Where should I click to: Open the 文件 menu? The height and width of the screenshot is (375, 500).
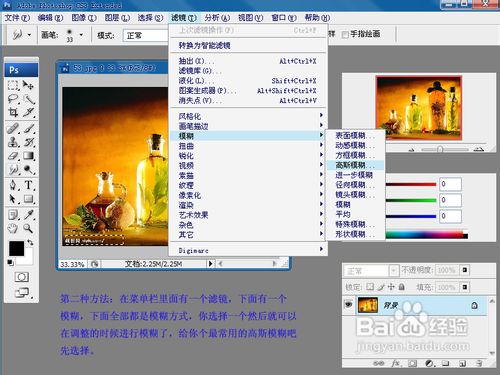pos(17,18)
